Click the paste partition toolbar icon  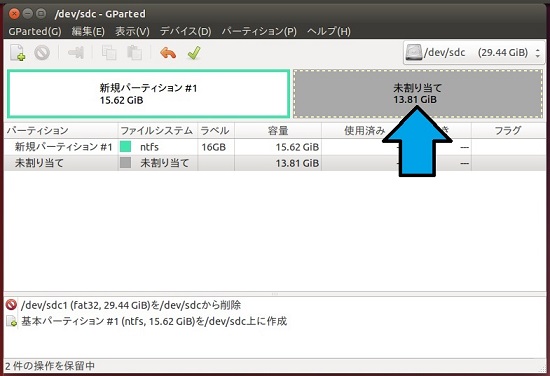(134, 53)
